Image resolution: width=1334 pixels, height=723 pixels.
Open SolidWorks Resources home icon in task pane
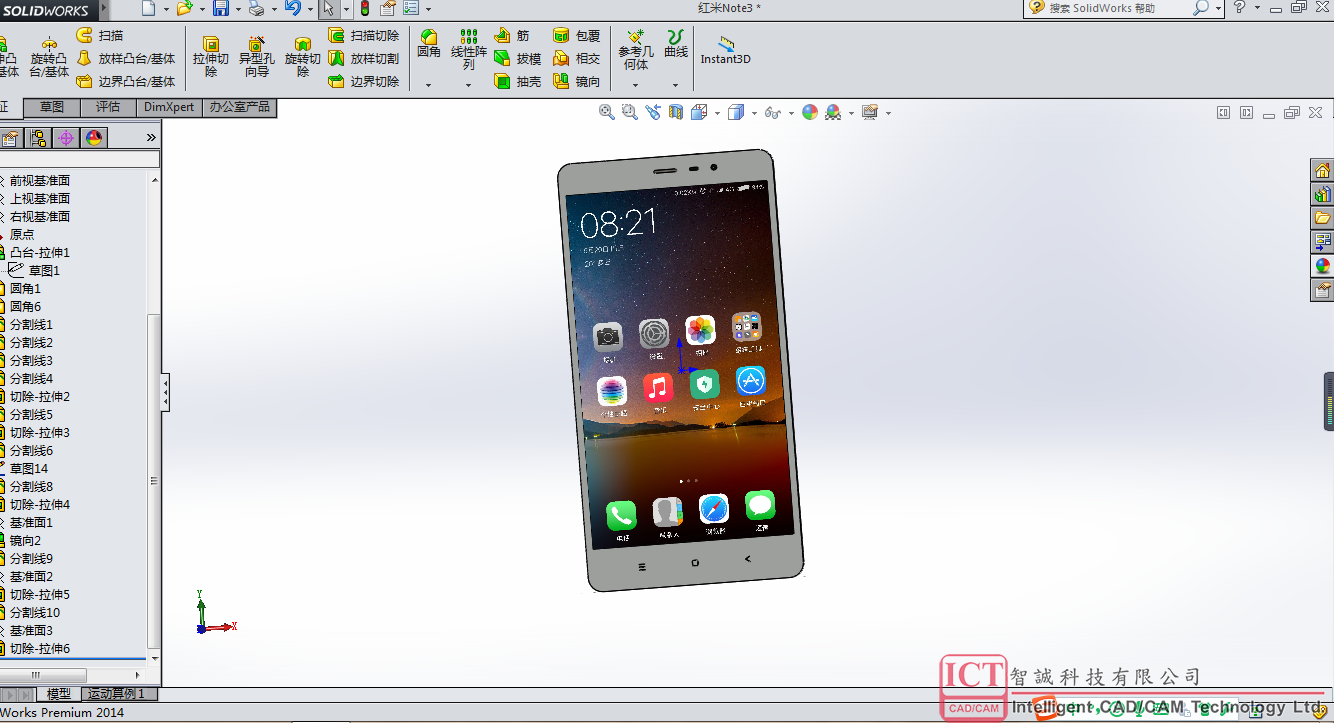pos(1322,169)
